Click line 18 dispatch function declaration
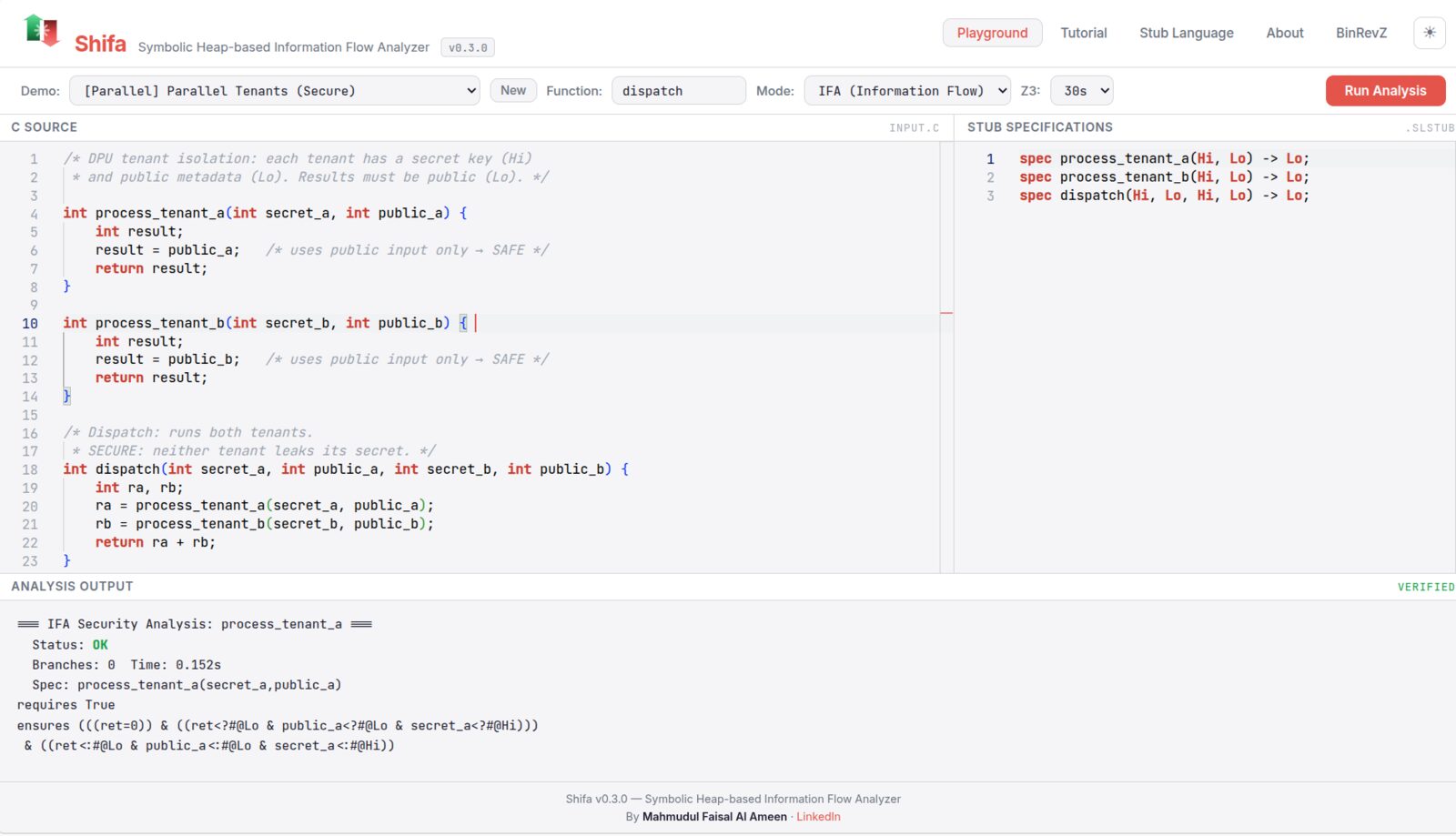The width and height of the screenshot is (1456, 836). click(x=346, y=469)
